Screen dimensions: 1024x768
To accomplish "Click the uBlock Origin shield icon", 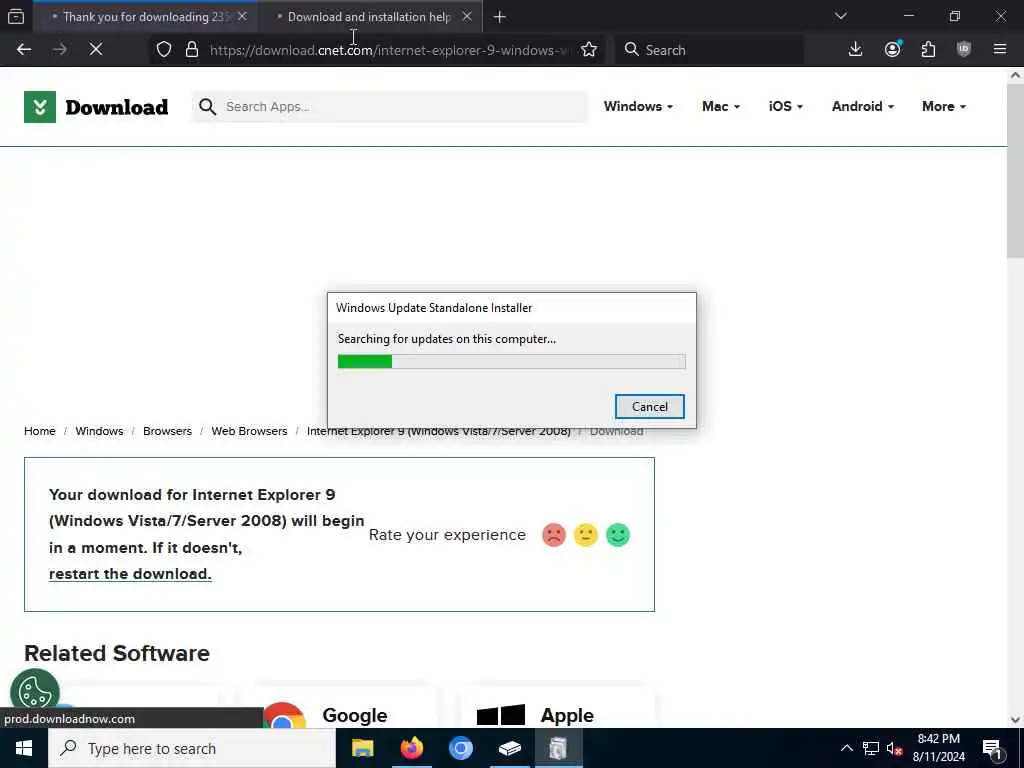I will point(963,50).
